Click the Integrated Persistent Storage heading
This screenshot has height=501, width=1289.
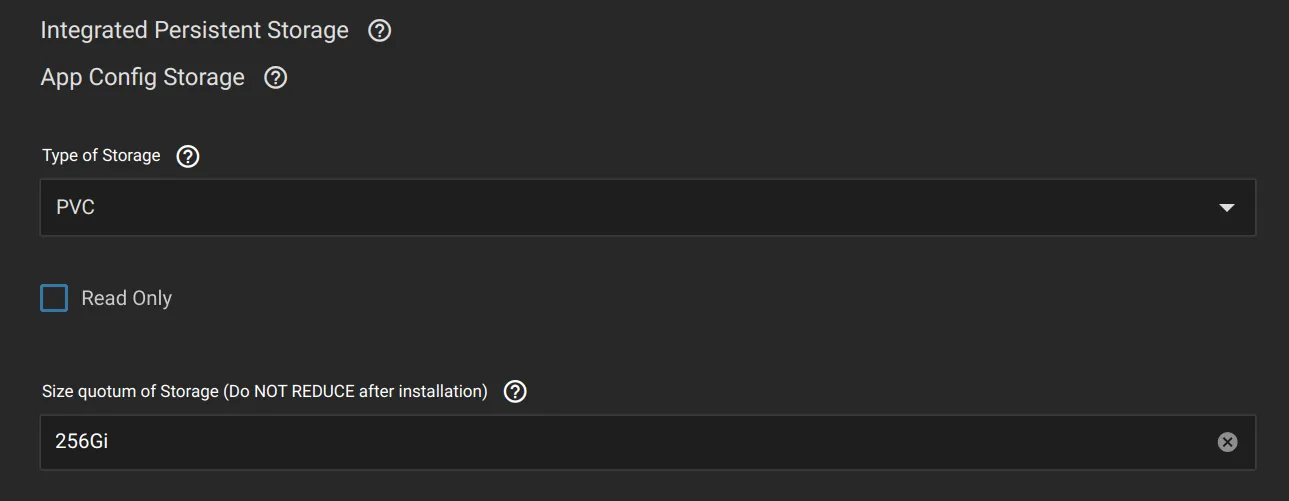point(194,31)
